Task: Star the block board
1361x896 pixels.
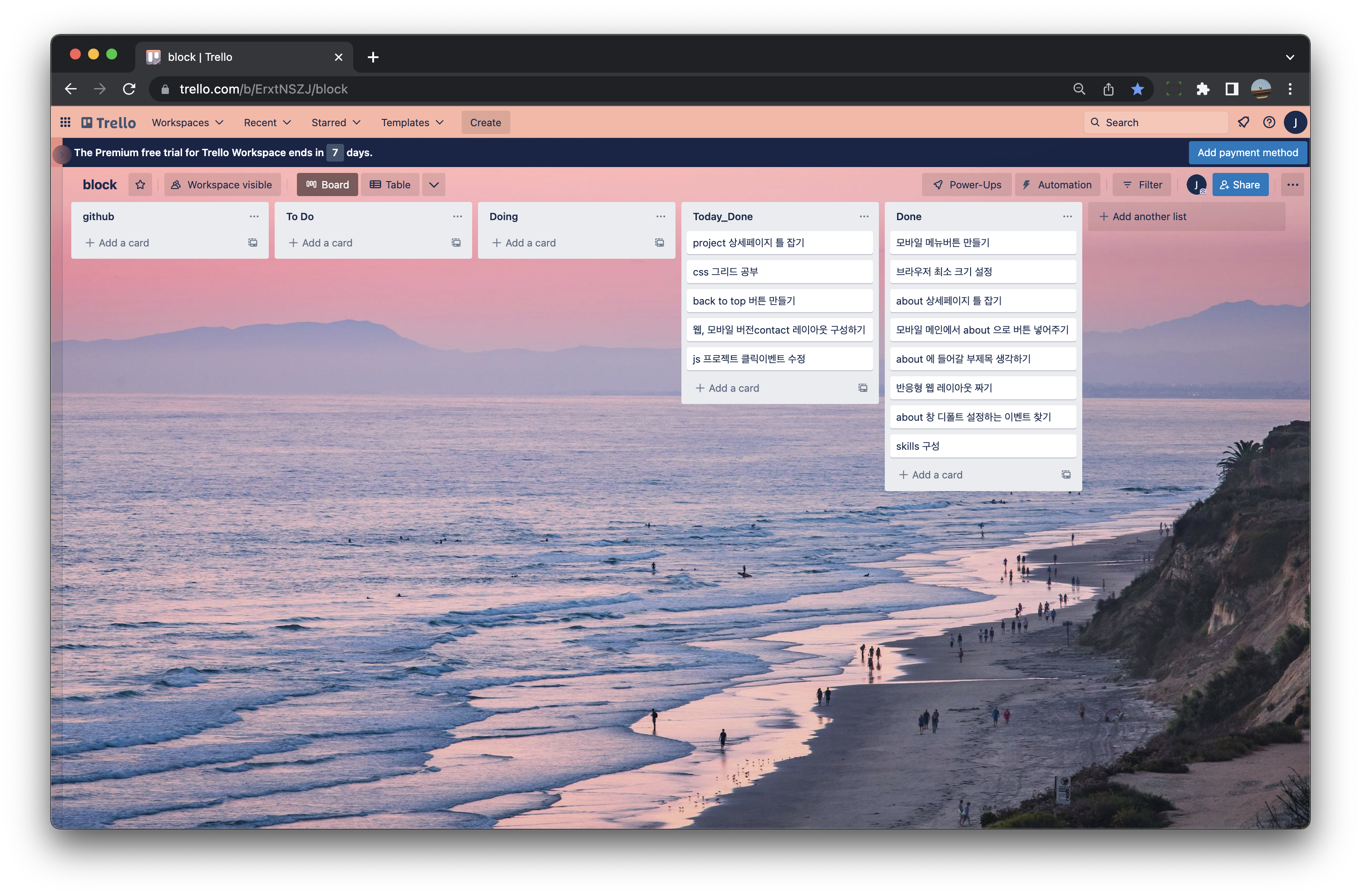Action: pyautogui.click(x=140, y=185)
